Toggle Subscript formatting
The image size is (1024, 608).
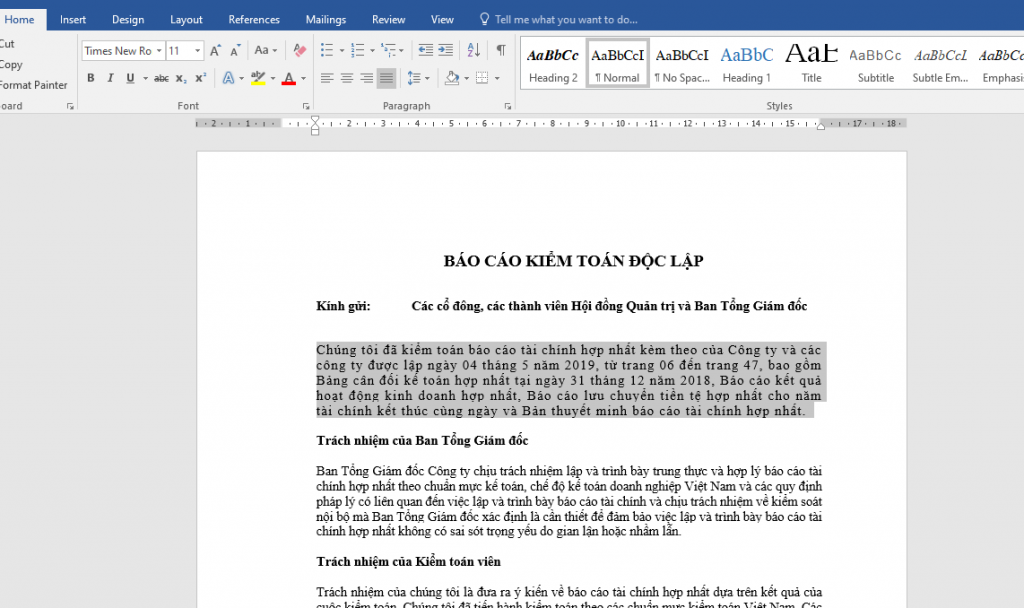click(x=181, y=78)
